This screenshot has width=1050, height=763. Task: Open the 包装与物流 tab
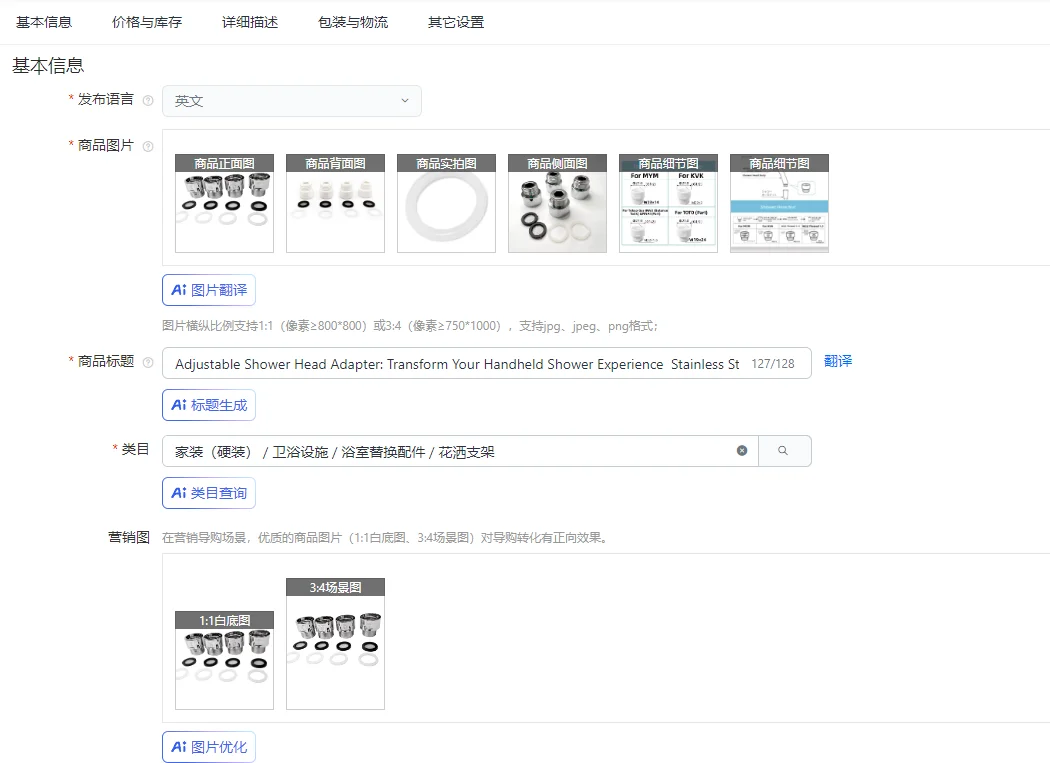click(353, 22)
